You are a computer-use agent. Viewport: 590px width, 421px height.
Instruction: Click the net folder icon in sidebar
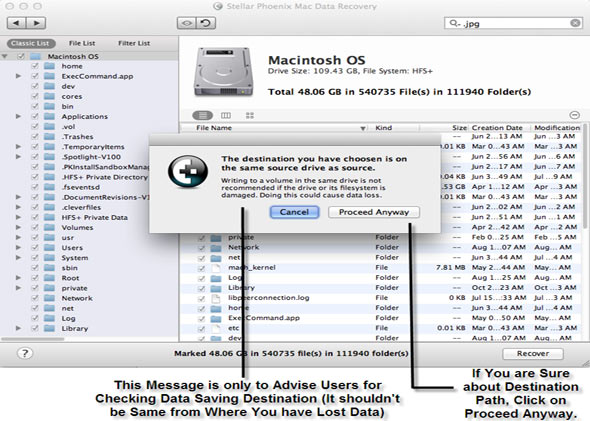coord(49,308)
